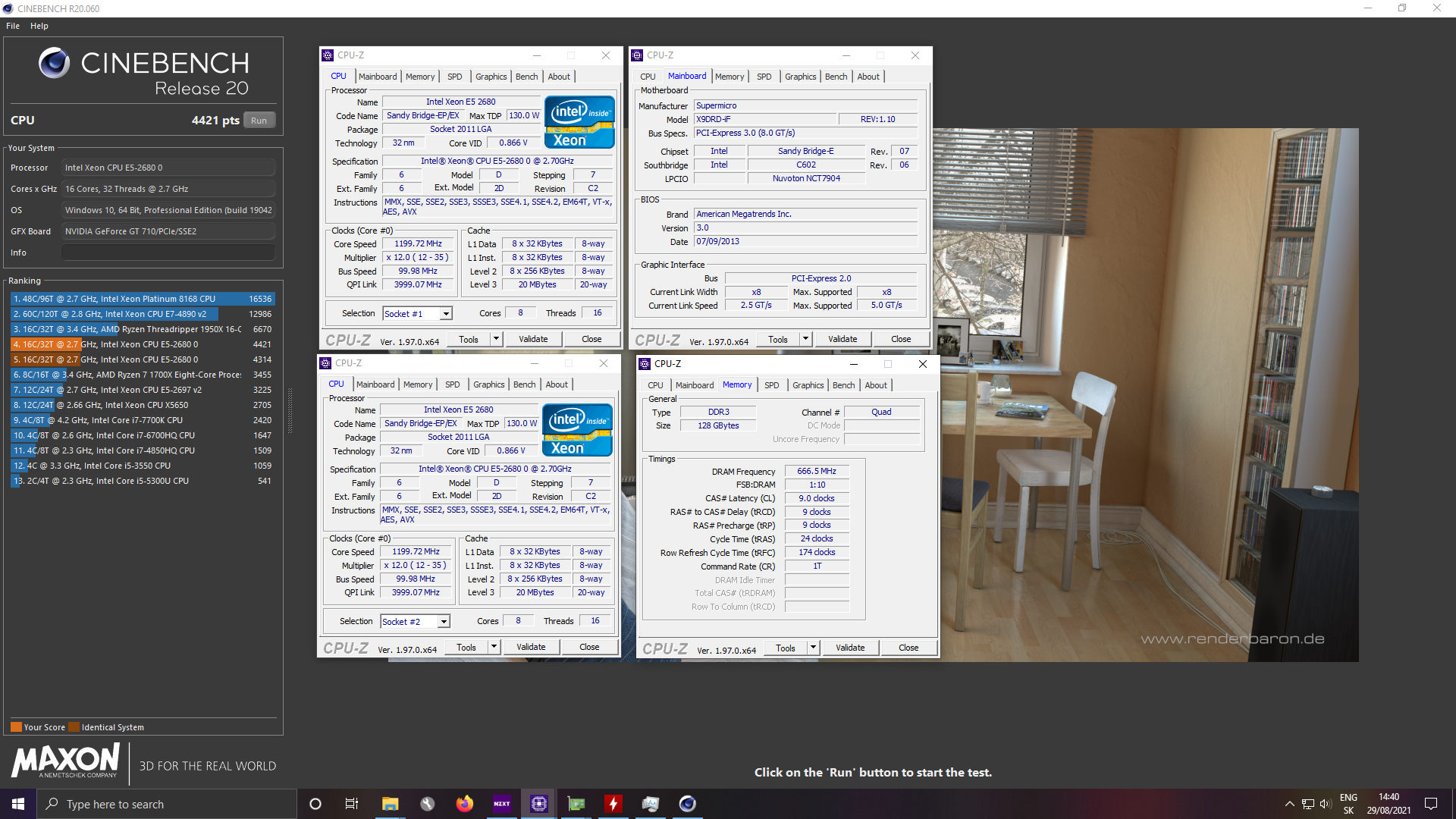This screenshot has width=1456, height=819.
Task: Select ranking row 1 Xeon Platinum 8168
Action: coord(143,299)
